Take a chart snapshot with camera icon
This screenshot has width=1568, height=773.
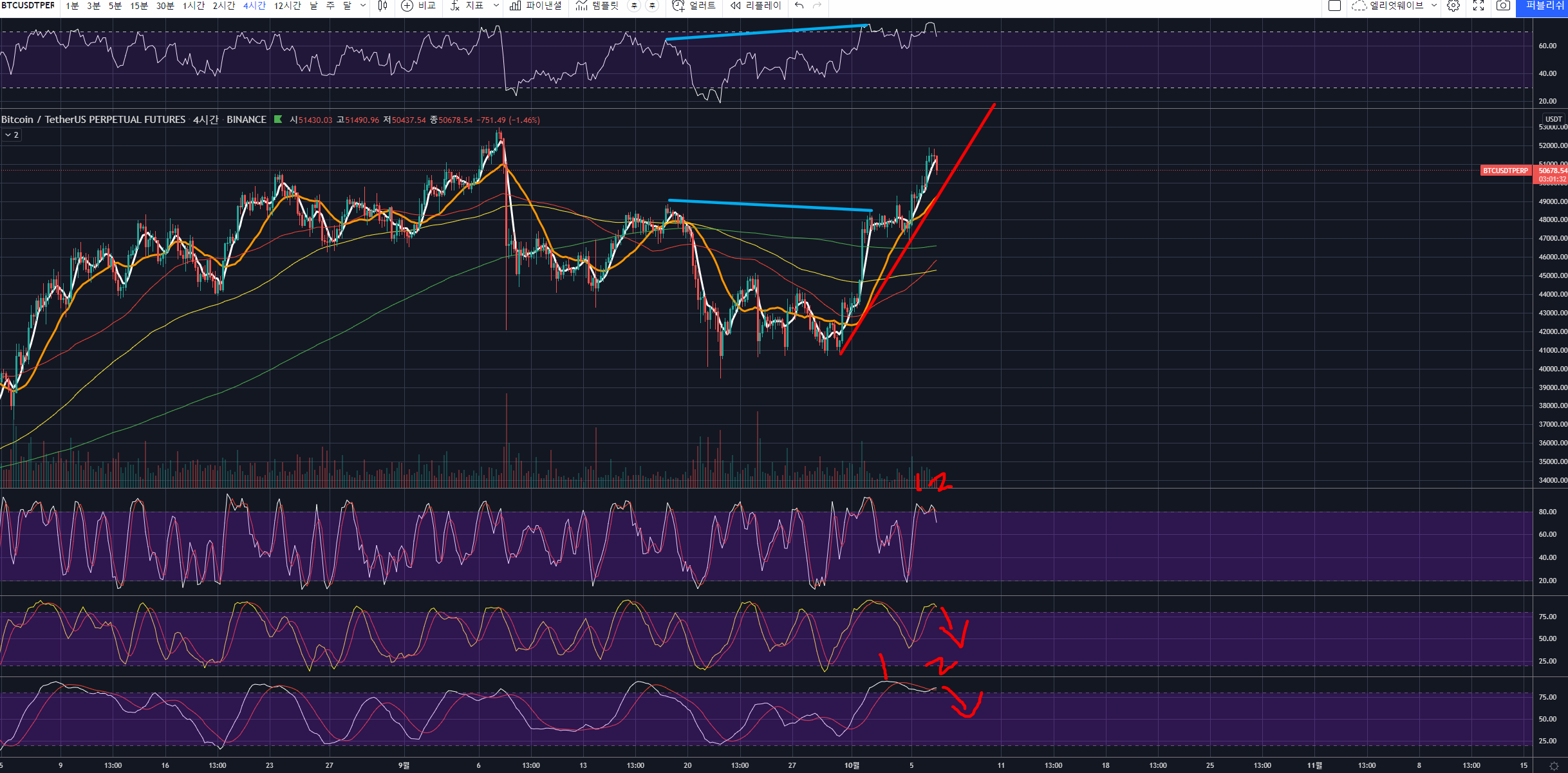(x=1503, y=6)
